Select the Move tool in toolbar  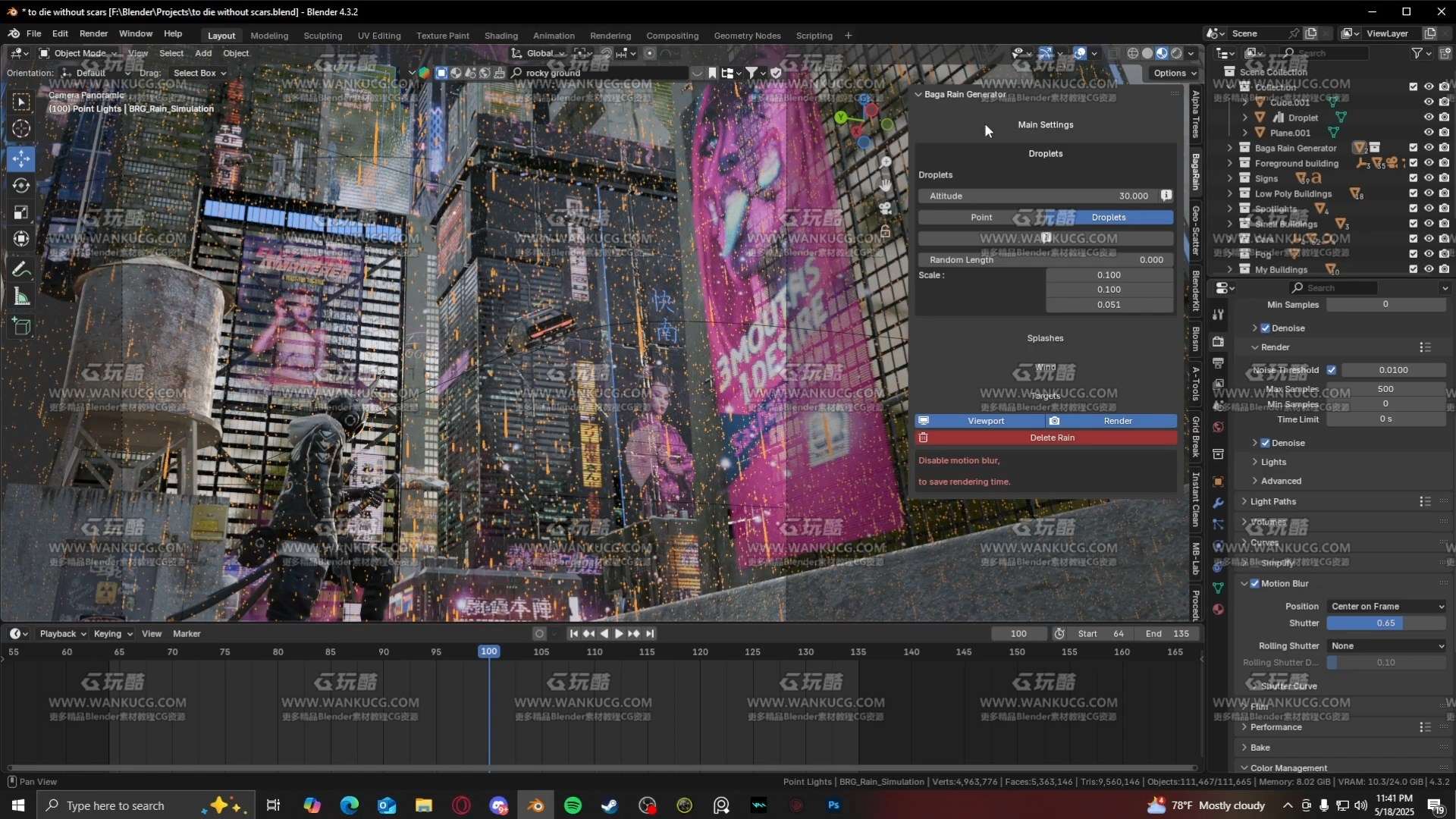(x=21, y=158)
